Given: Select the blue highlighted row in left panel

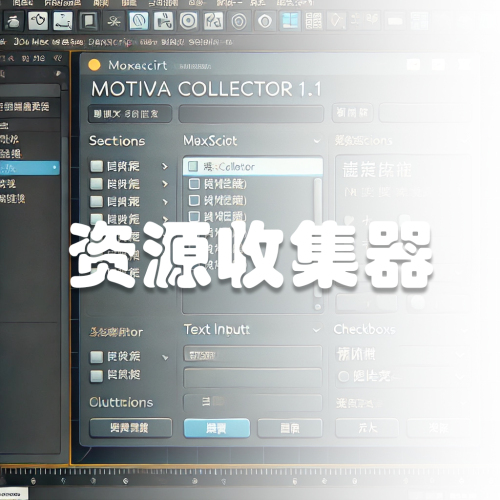Looking at the screenshot, I should click(x=30, y=168).
